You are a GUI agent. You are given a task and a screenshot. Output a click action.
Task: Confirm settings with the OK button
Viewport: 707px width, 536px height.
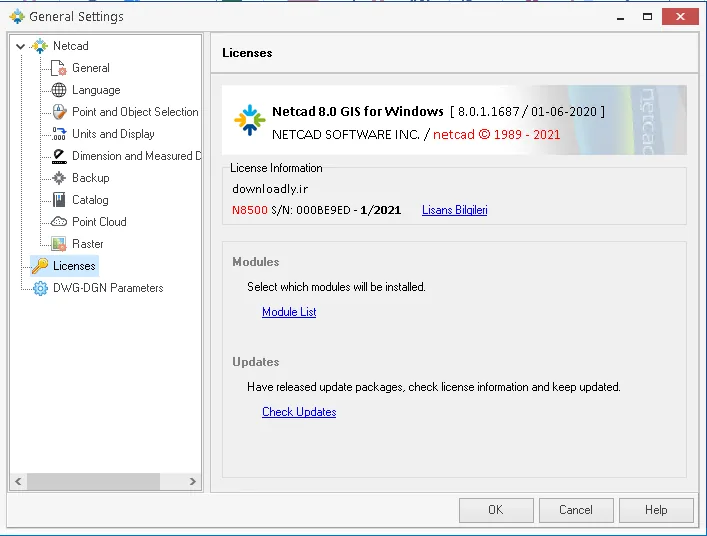496,510
